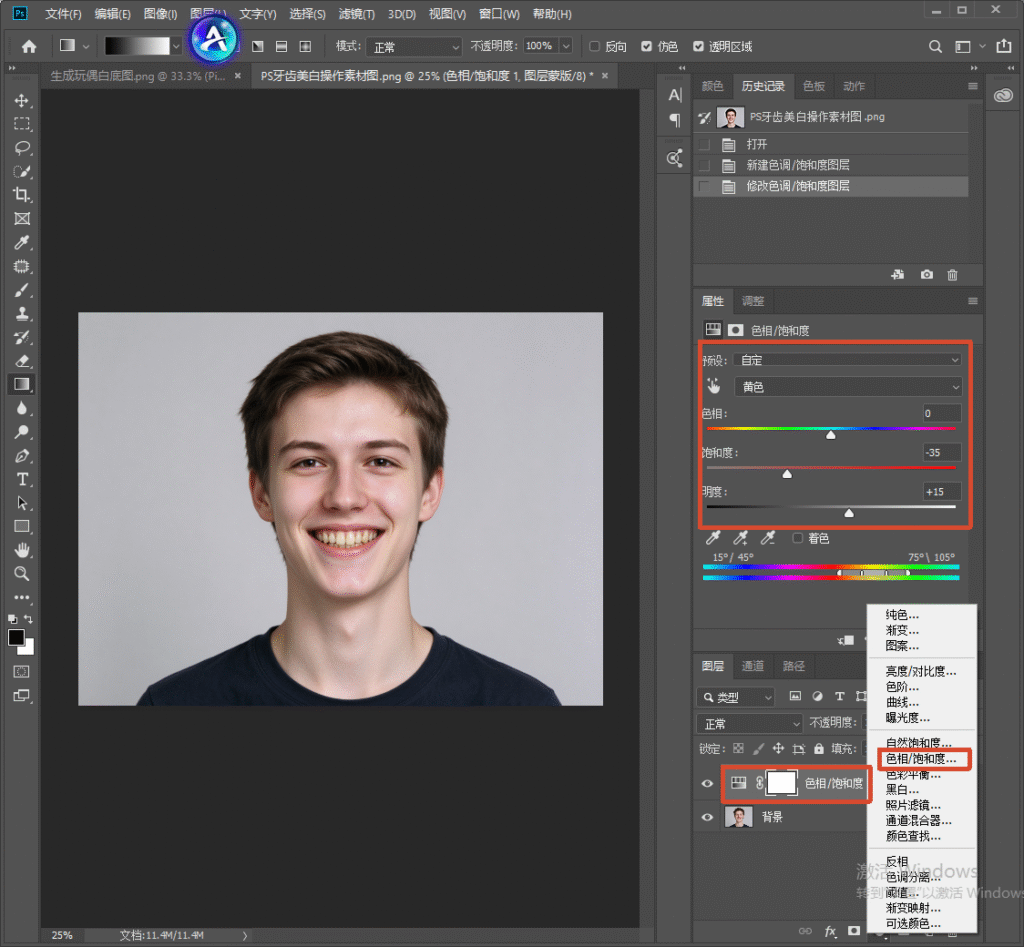Enable the 着色 colorize checkbox

[x=797, y=538]
